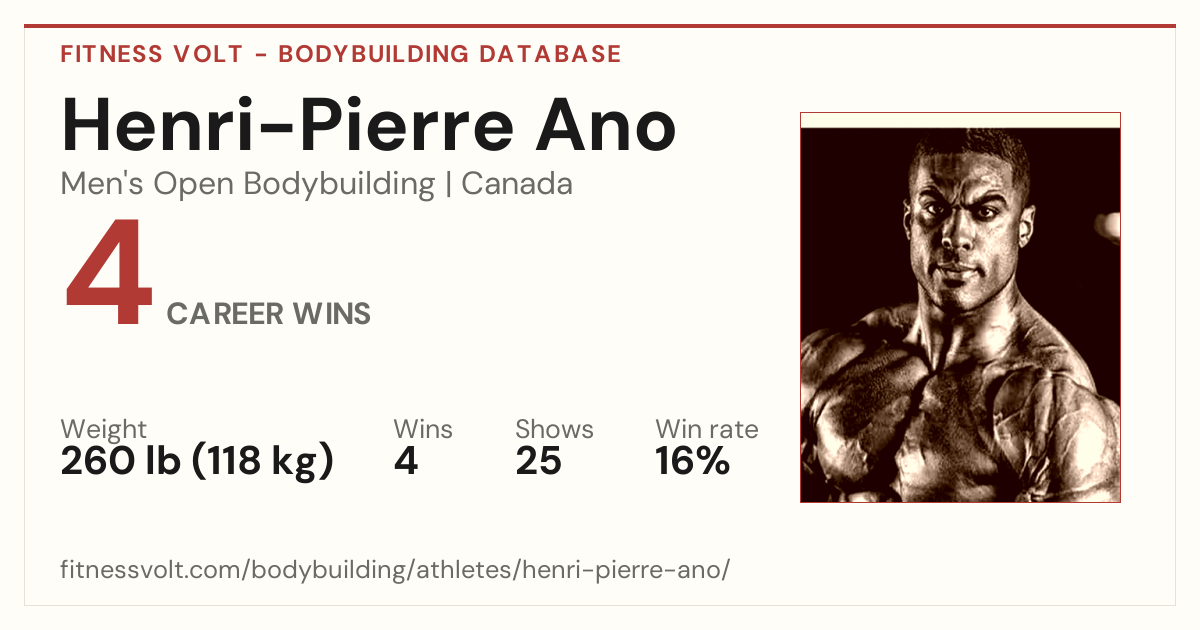Click the Win rate label
Image resolution: width=1200 pixels, height=630 pixels.
pyautogui.click(x=707, y=430)
